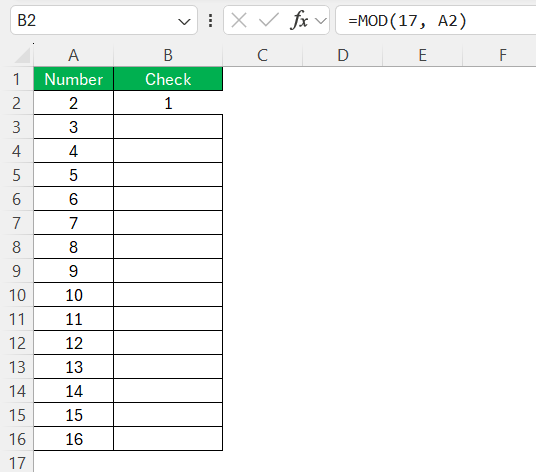Select row 15 header
Screen dimensions: 536x472
tap(16, 415)
